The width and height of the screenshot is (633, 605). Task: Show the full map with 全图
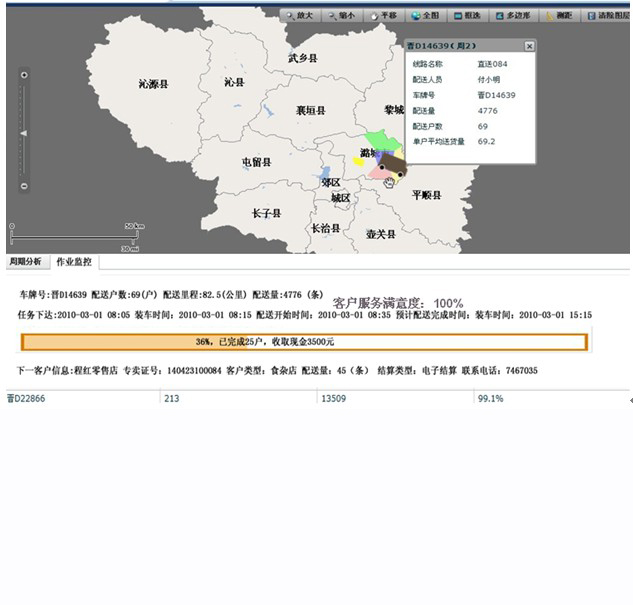tap(425, 16)
